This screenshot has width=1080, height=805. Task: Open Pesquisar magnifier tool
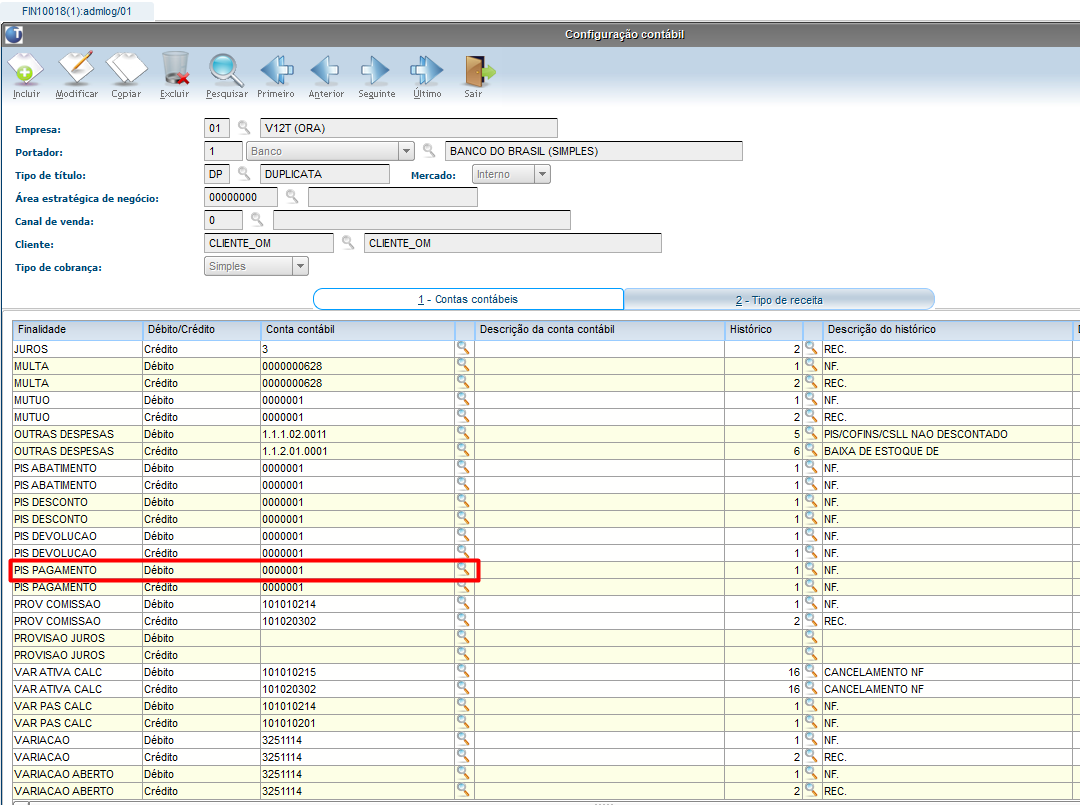click(x=226, y=69)
